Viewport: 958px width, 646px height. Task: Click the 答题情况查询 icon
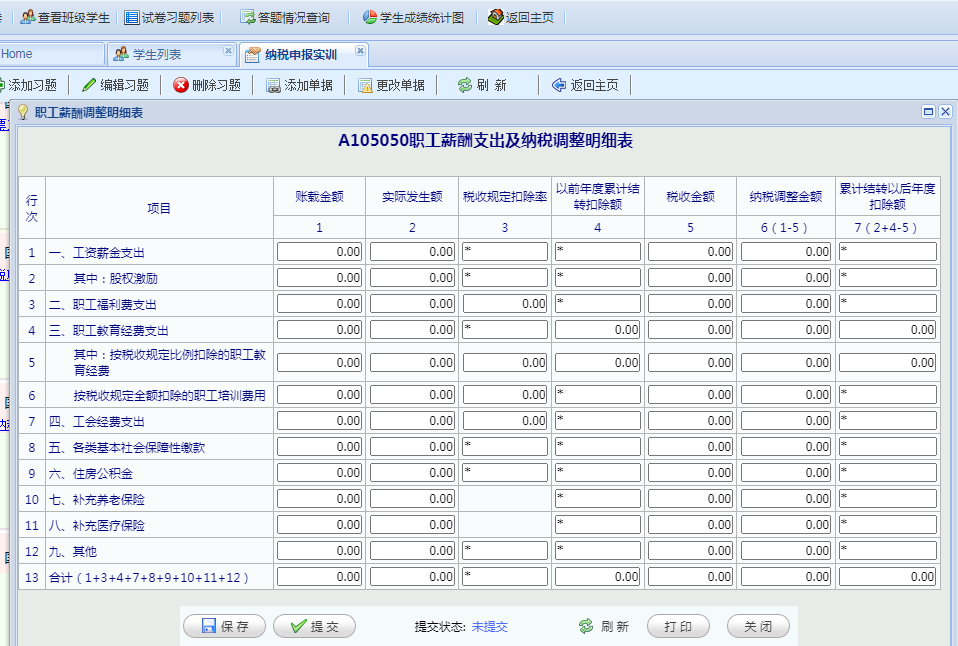(247, 17)
